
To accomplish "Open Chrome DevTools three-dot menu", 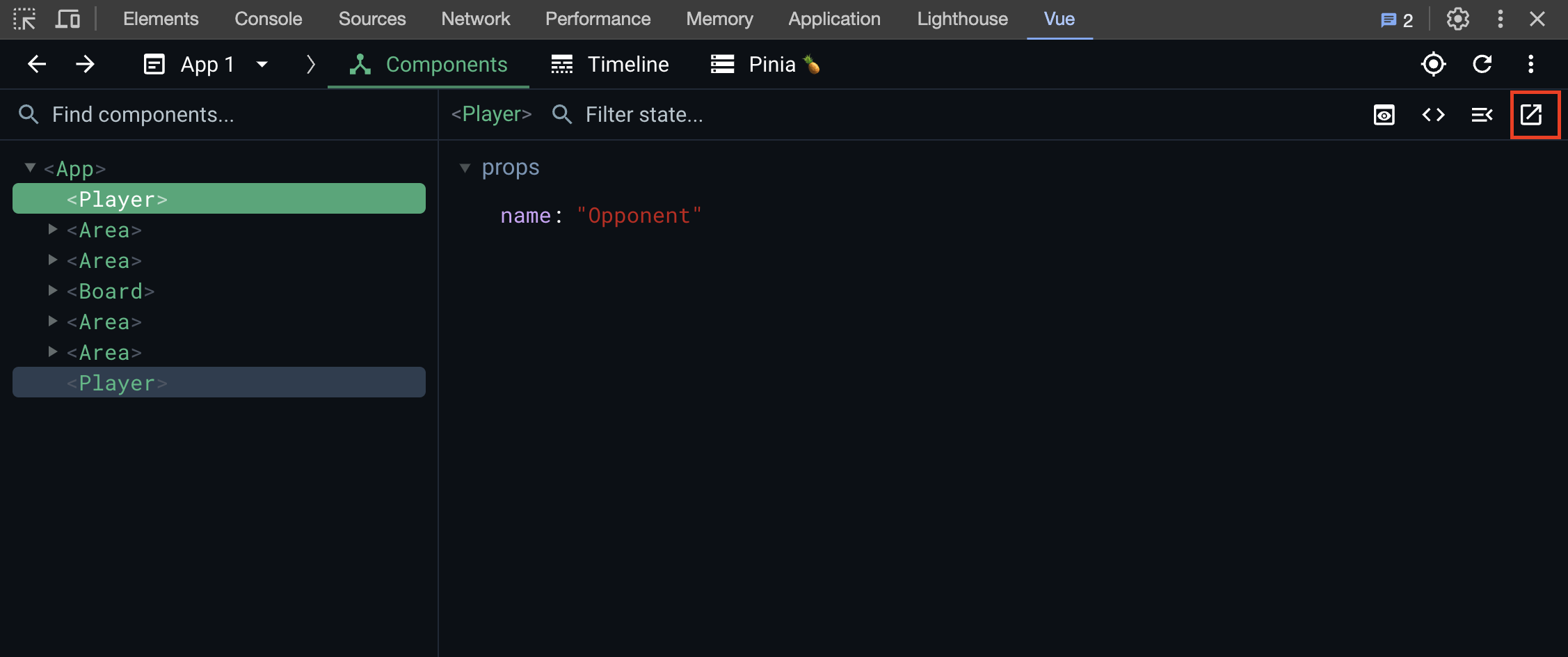I will (x=1501, y=19).
